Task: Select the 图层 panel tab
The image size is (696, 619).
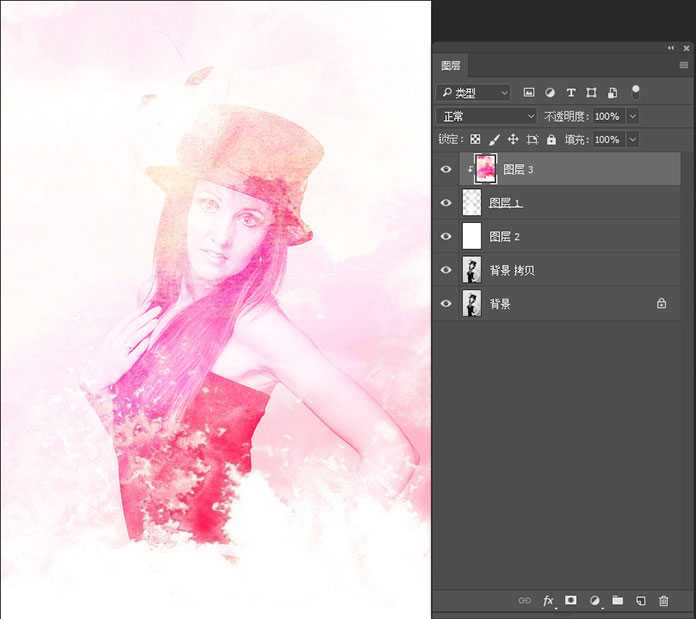Action: [451, 66]
